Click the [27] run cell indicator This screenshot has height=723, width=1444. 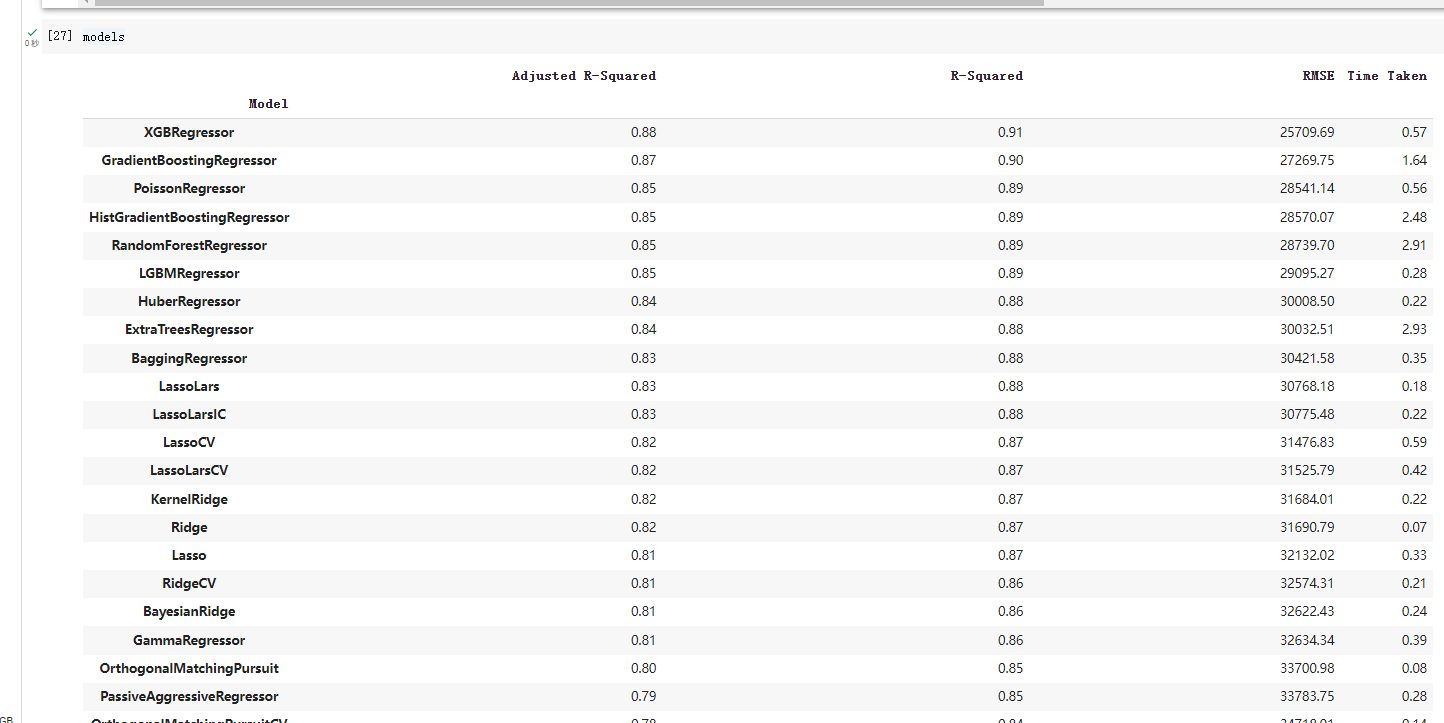pyautogui.click(x=59, y=37)
